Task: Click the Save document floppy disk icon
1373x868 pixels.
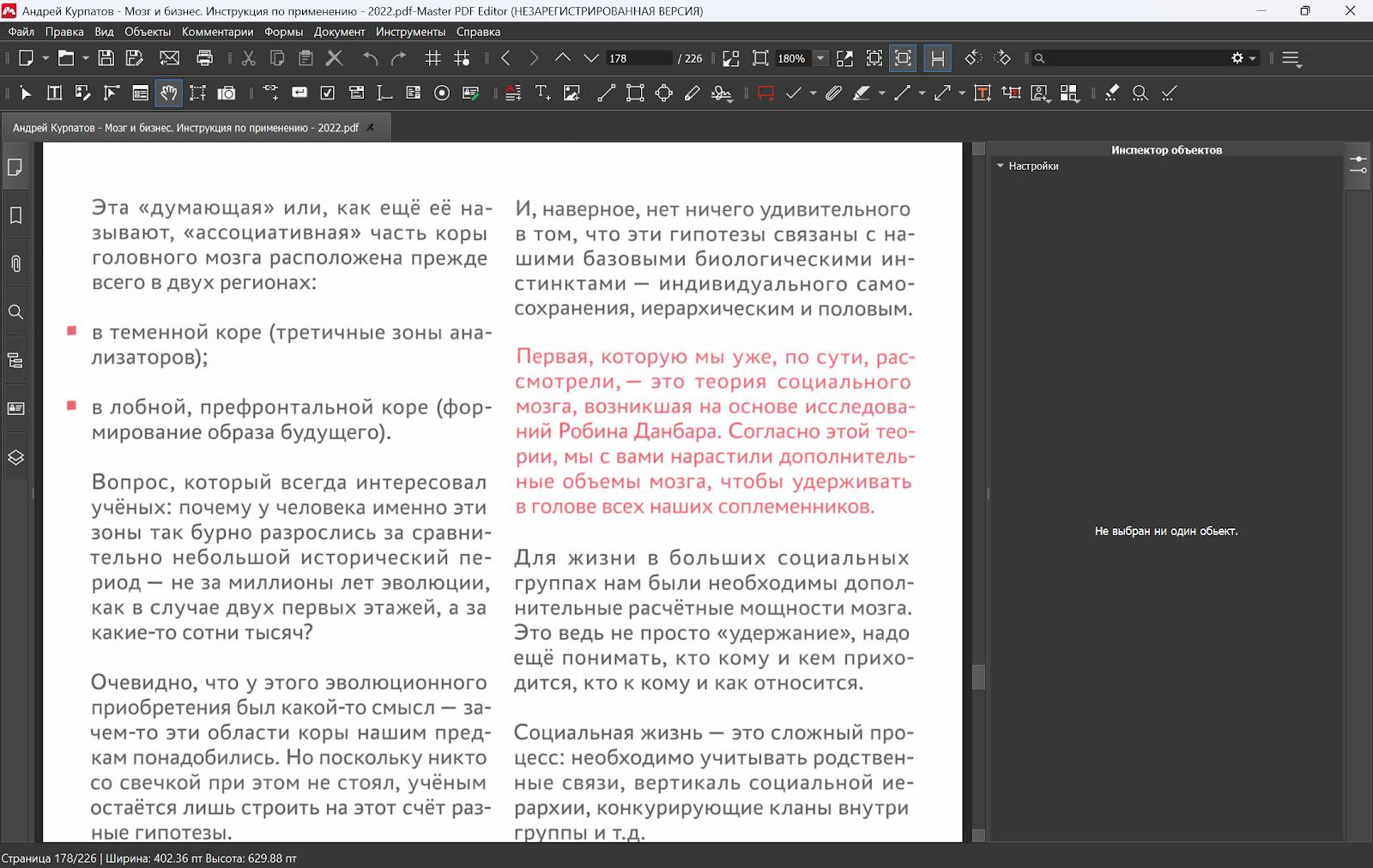Action: point(106,58)
